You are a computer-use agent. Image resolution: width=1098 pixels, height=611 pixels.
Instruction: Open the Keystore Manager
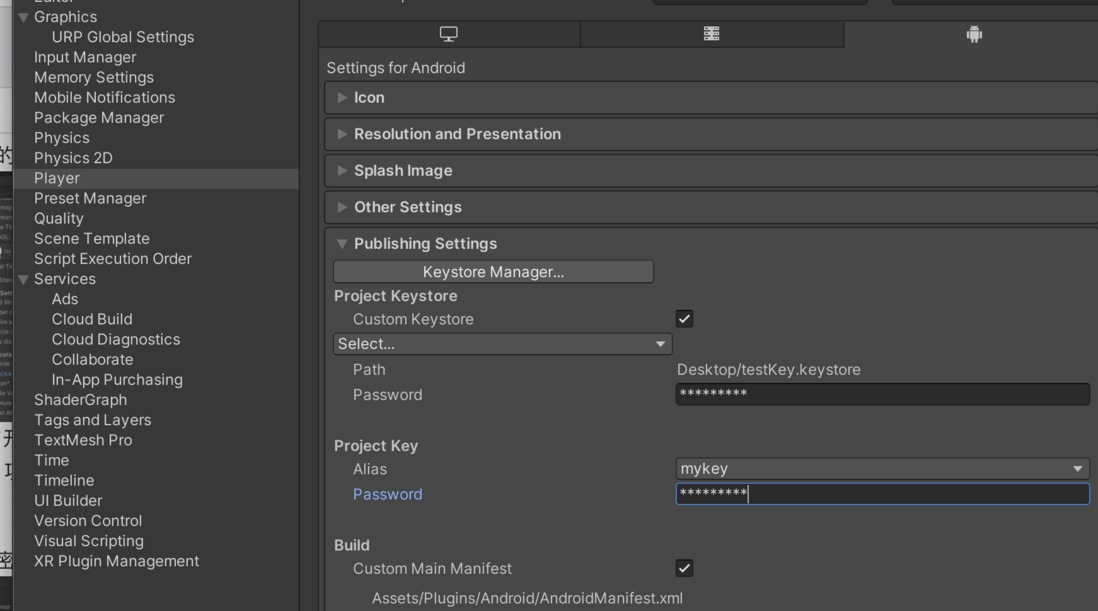tap(492, 271)
